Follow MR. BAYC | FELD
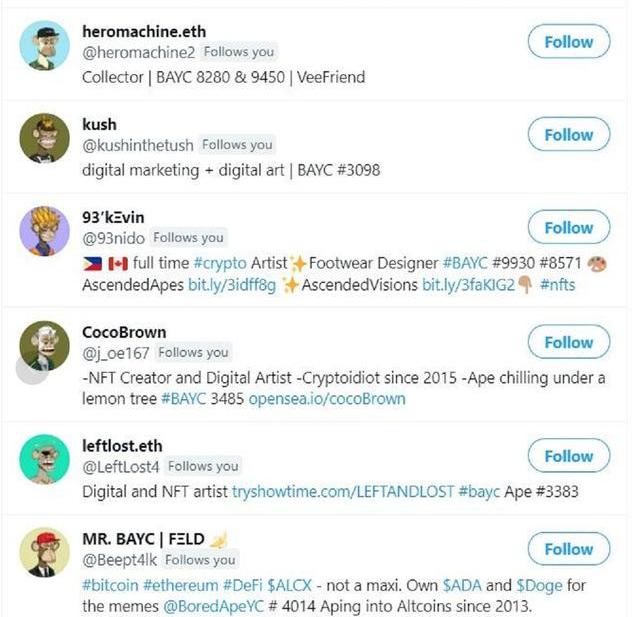 pos(568,549)
